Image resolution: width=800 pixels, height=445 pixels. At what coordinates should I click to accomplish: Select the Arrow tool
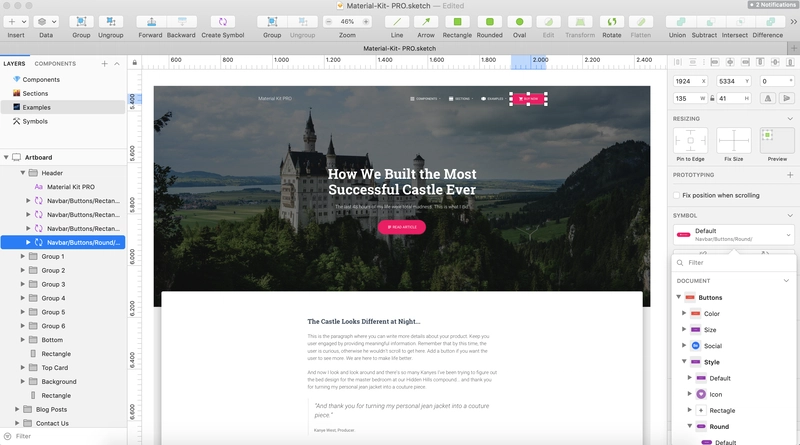(426, 21)
